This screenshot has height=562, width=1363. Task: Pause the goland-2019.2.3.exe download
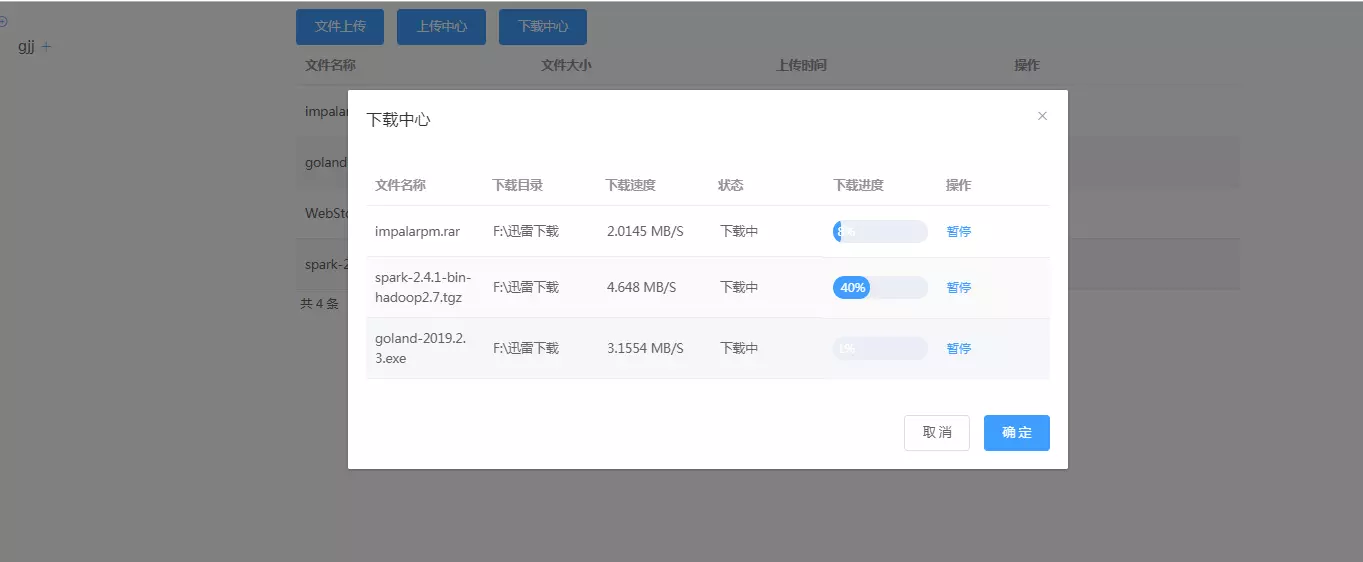pyautogui.click(x=958, y=349)
